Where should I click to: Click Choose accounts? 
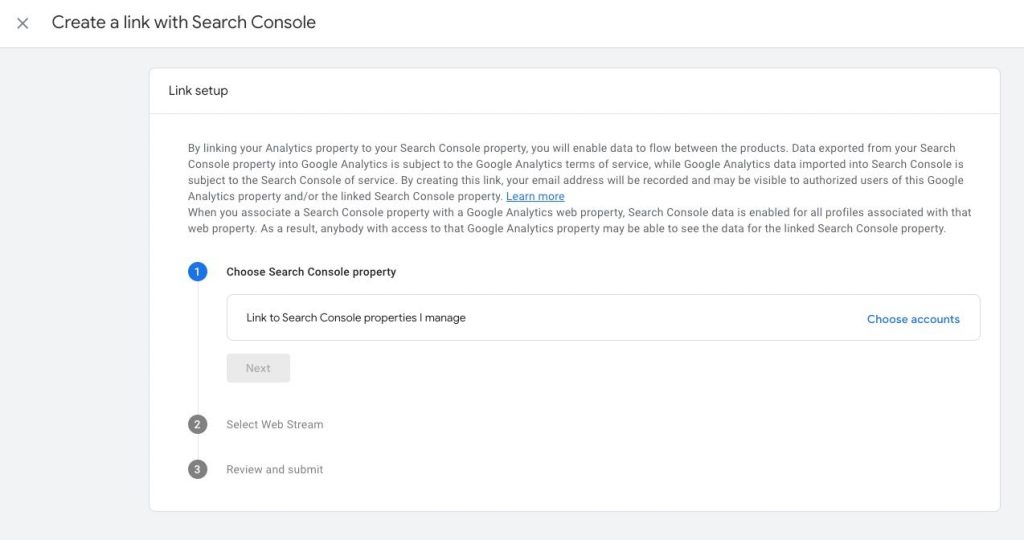click(x=913, y=319)
